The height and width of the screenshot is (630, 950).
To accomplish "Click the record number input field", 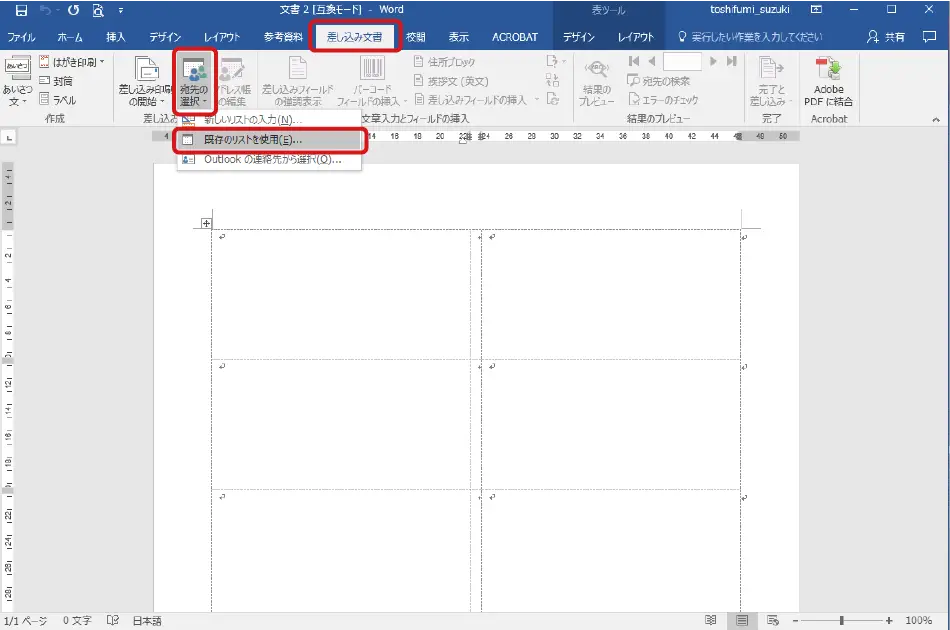I will pyautogui.click(x=682, y=61).
